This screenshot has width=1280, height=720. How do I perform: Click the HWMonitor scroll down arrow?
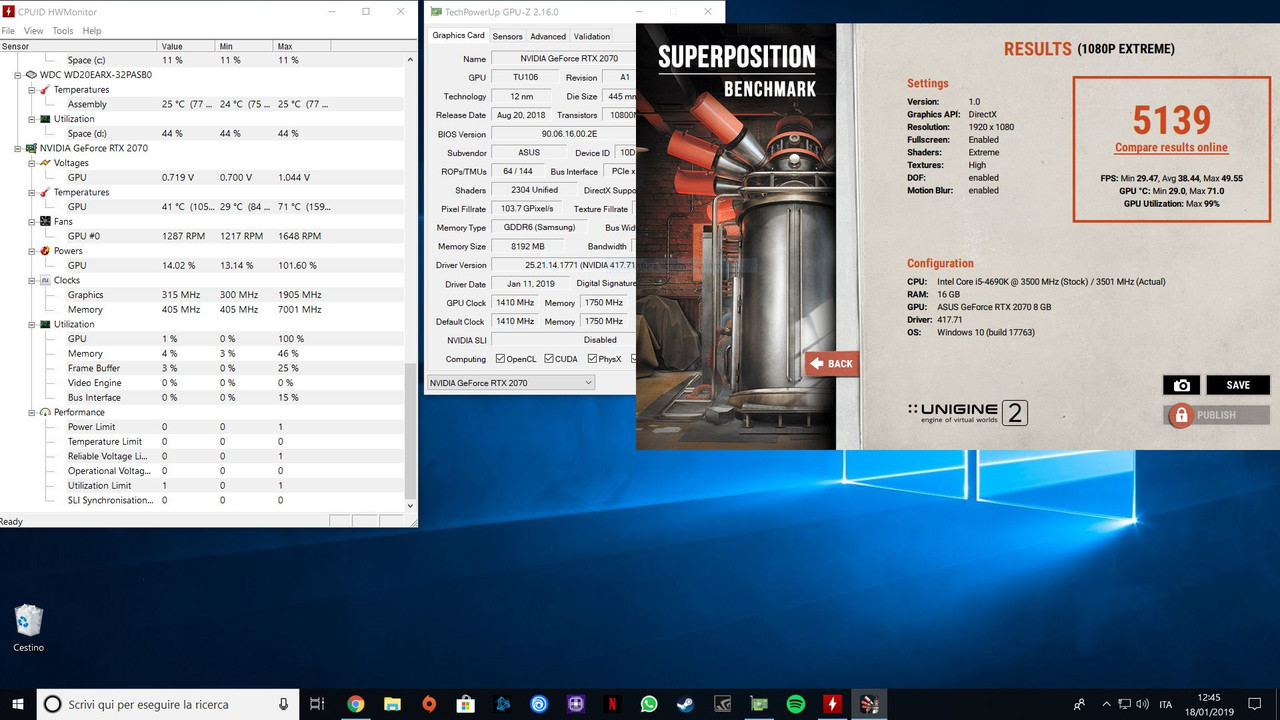coord(410,507)
